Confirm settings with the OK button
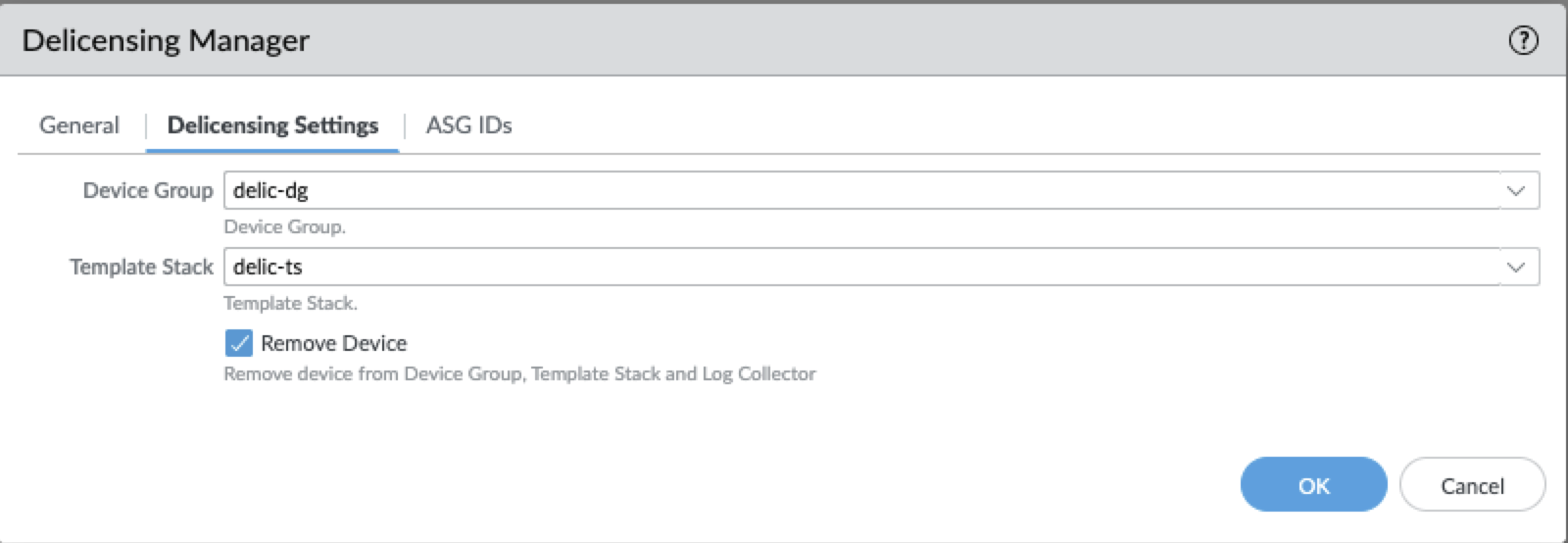This screenshot has height=543, width=1568. (1313, 485)
